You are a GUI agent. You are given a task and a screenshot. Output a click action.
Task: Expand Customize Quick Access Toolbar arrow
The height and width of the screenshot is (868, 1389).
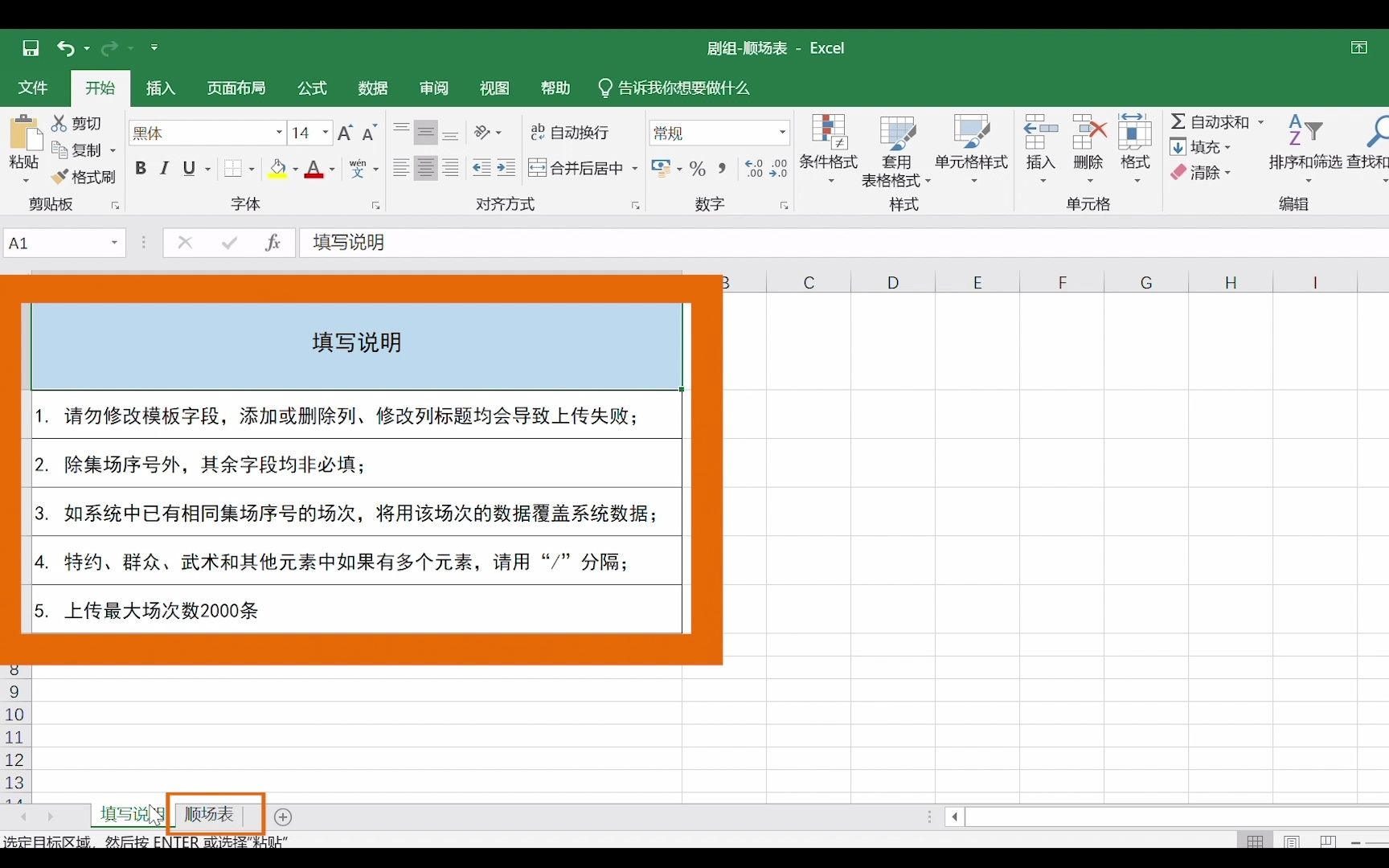click(154, 48)
